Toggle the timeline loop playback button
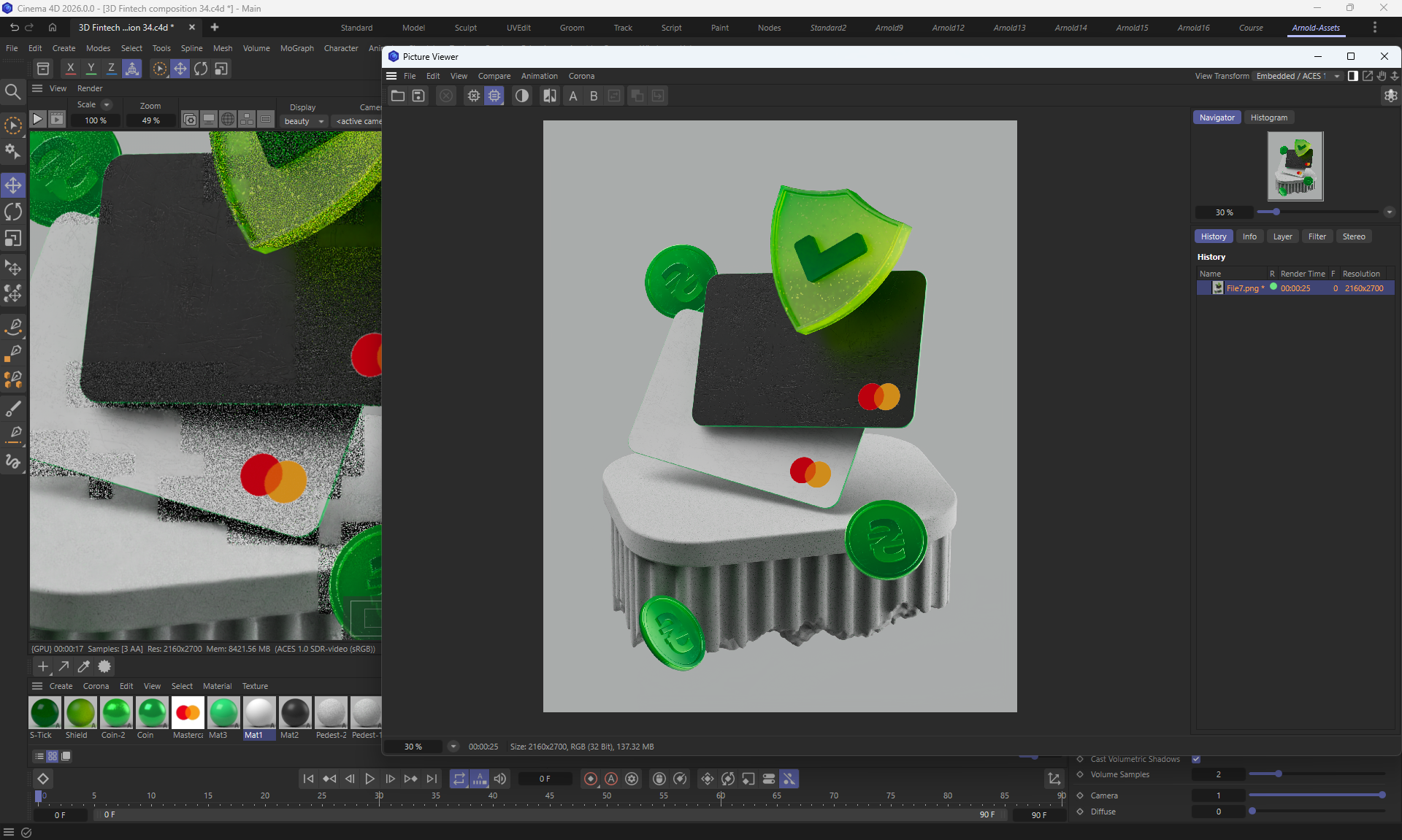Viewport: 1402px width, 840px height. point(459,779)
